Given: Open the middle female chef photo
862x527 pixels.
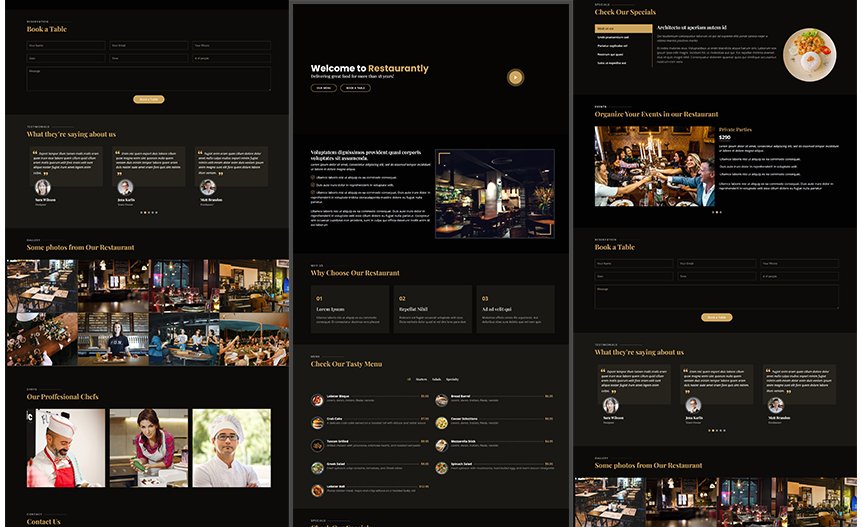Looking at the screenshot, I should pos(148,448).
